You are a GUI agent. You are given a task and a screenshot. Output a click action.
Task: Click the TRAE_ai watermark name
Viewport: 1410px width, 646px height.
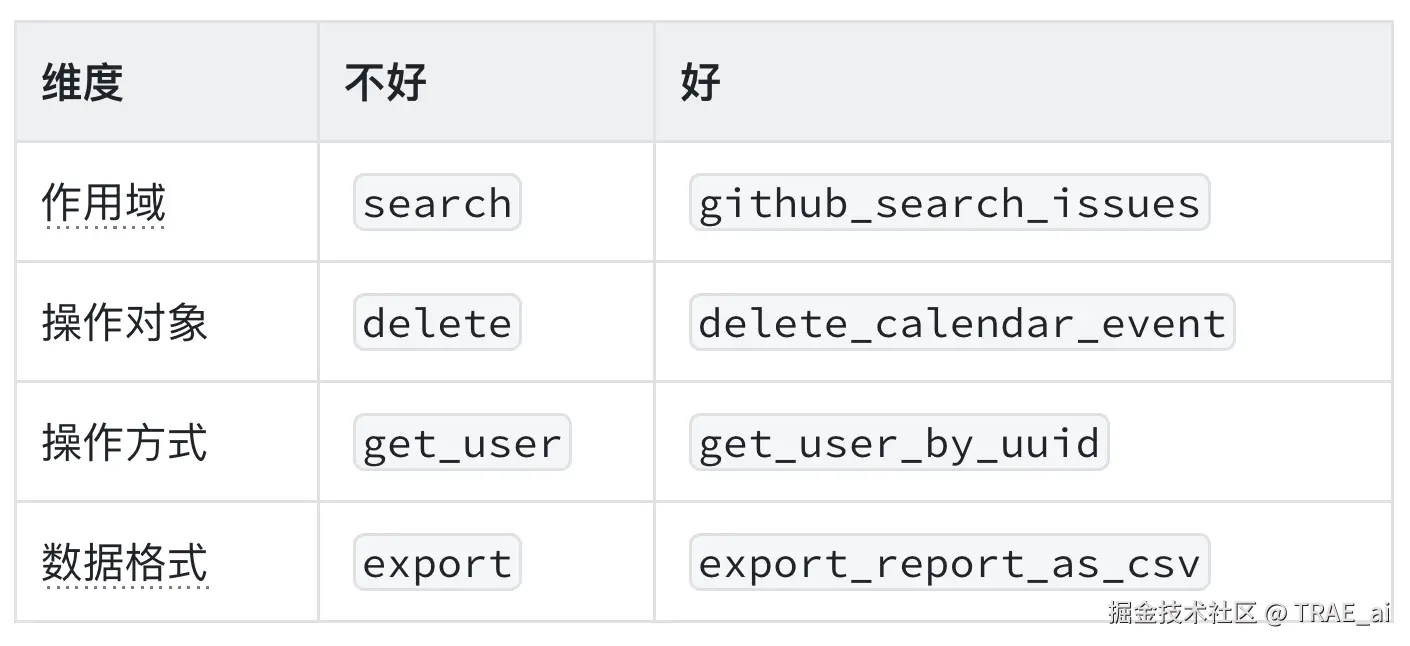point(1342,612)
